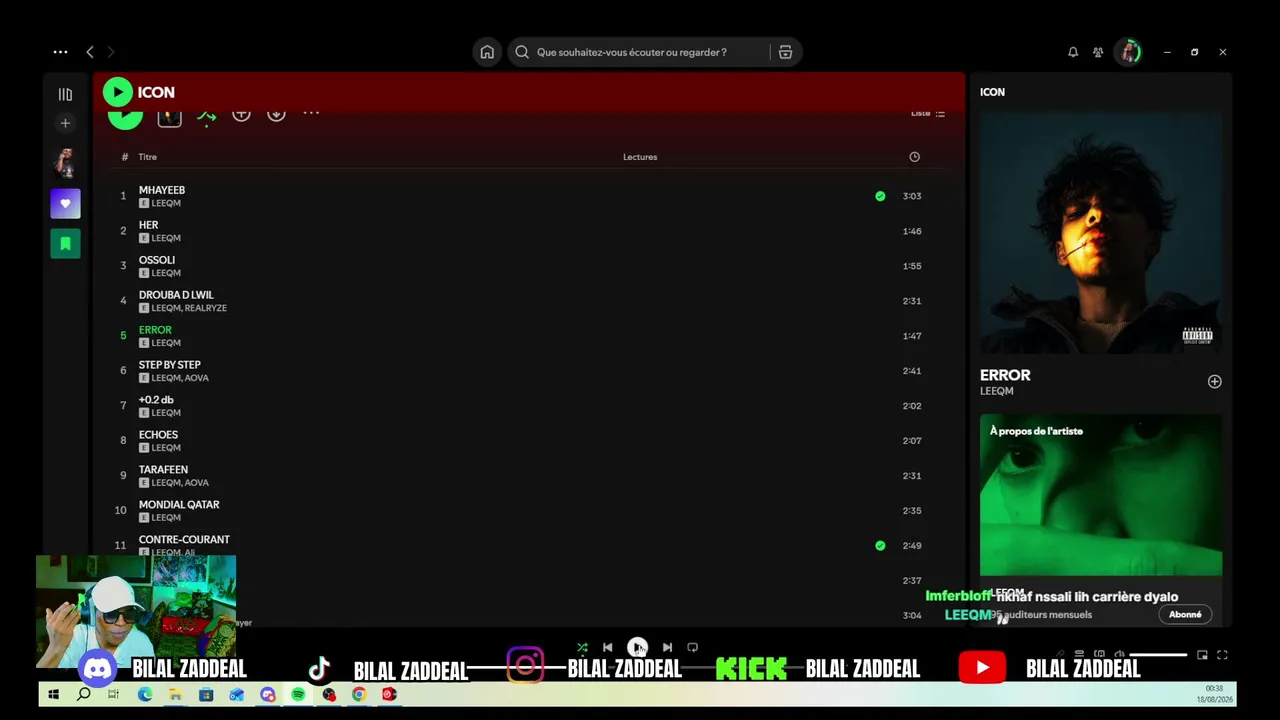Toggle shuffle in player bar
The image size is (1280, 720).
click(582, 648)
